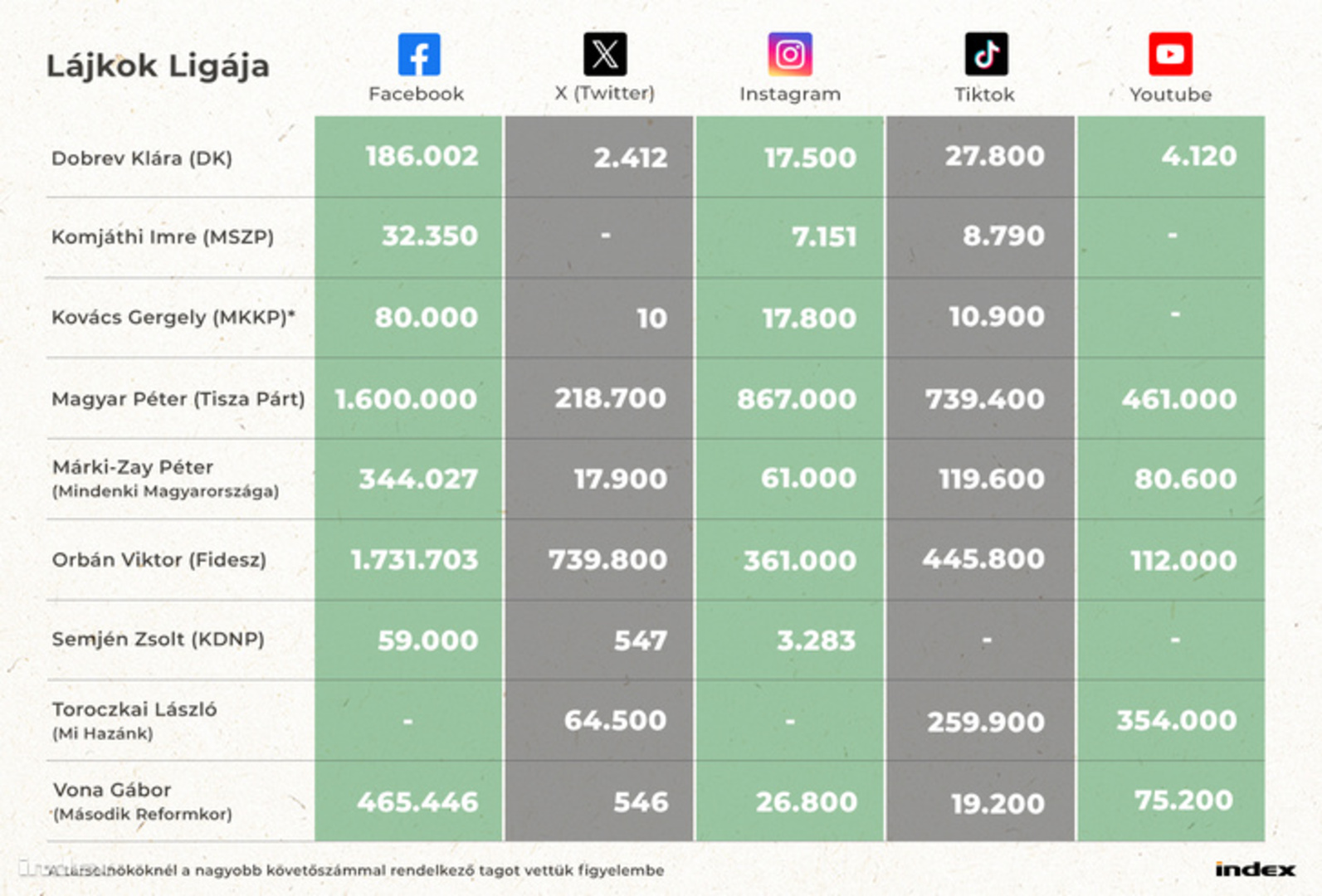Click the X (Twitter) logo icon
1322x896 pixels.
(605, 55)
